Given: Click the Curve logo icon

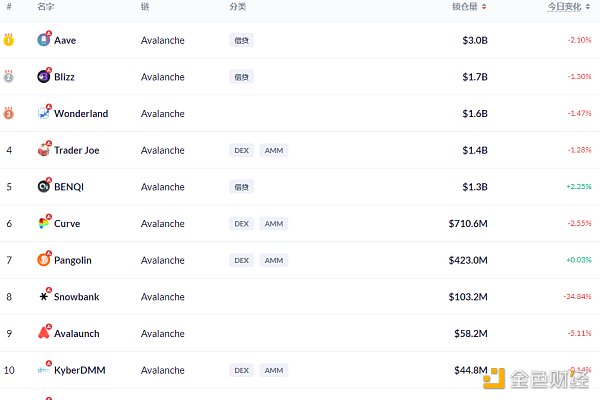Looking at the screenshot, I should pos(44,223).
